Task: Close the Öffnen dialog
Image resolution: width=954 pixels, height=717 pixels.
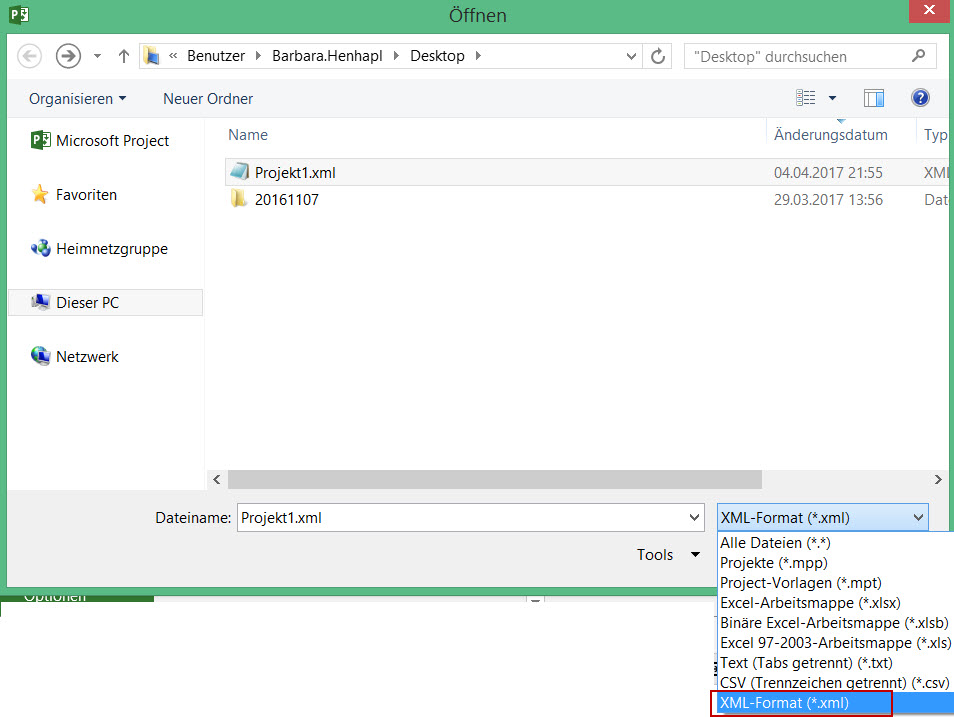Action: pos(929,10)
